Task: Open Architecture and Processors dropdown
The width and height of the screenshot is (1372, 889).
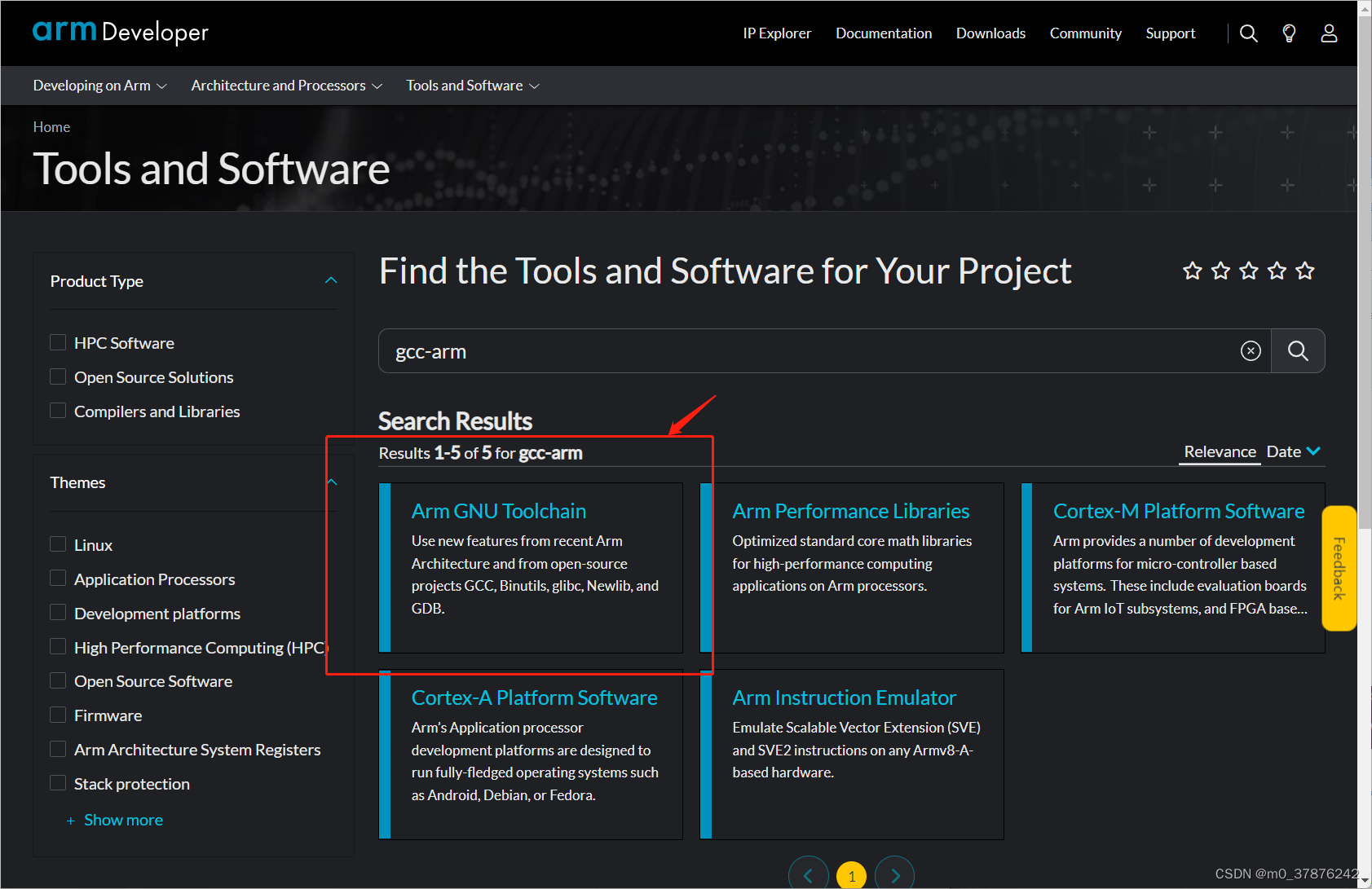Action: tap(286, 86)
